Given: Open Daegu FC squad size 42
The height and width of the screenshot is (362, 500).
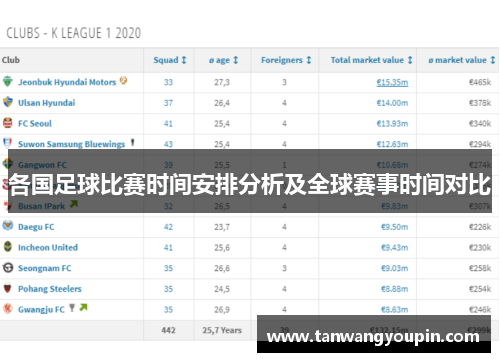Looking at the screenshot, I should pos(168,227).
